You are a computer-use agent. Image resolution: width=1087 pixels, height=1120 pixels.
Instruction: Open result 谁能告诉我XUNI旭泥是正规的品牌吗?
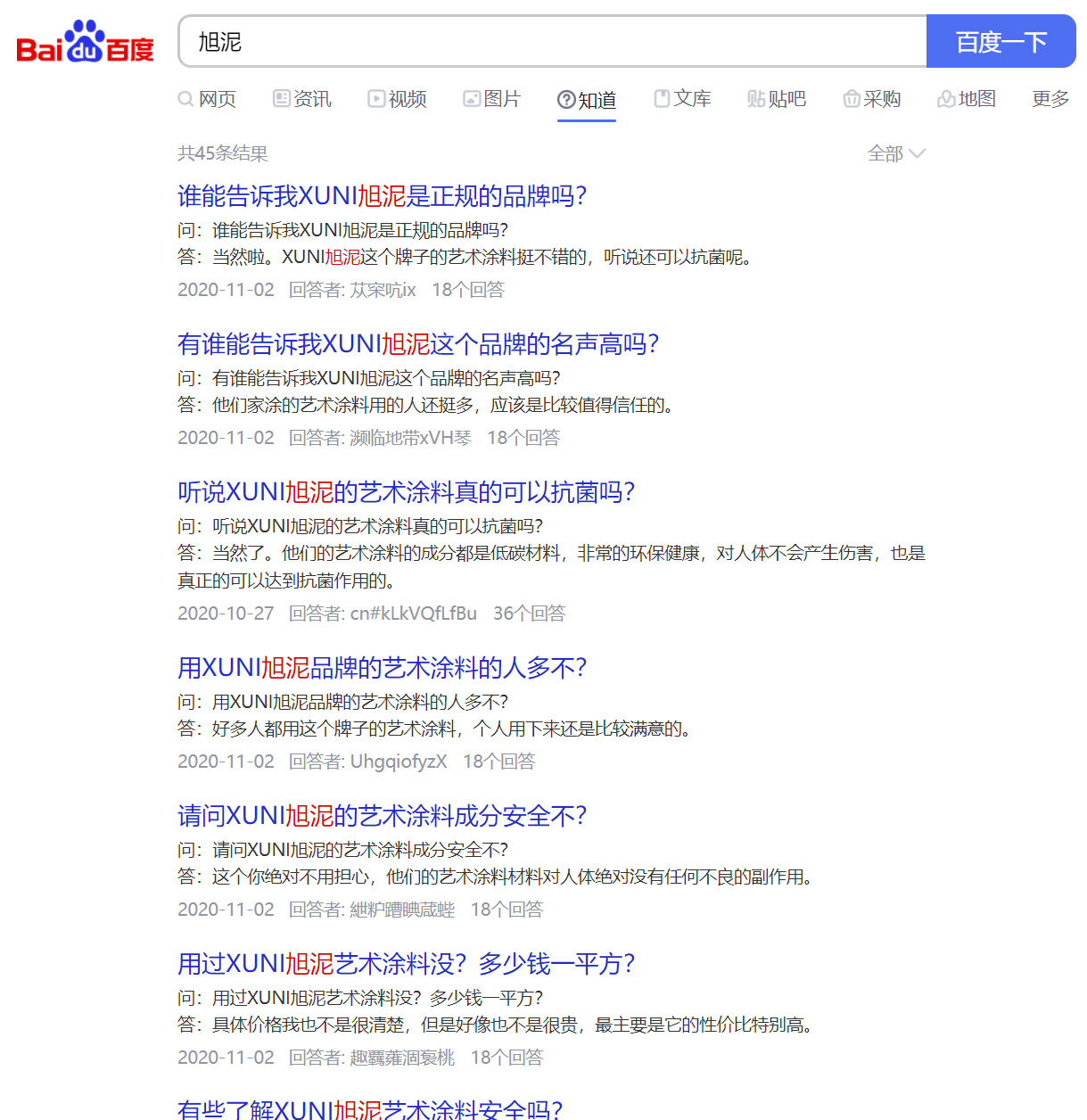tap(382, 195)
